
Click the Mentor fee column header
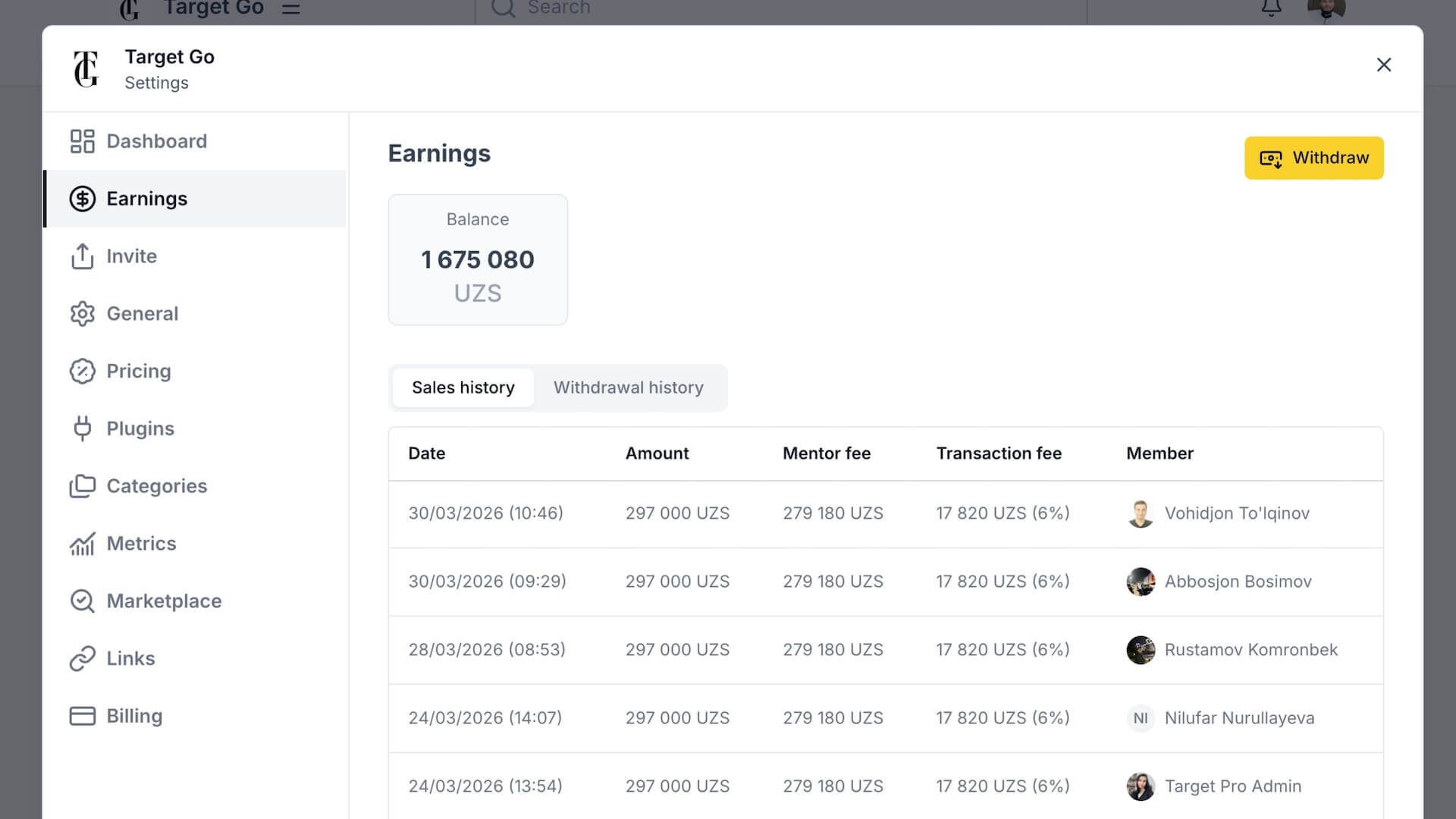pos(827,453)
